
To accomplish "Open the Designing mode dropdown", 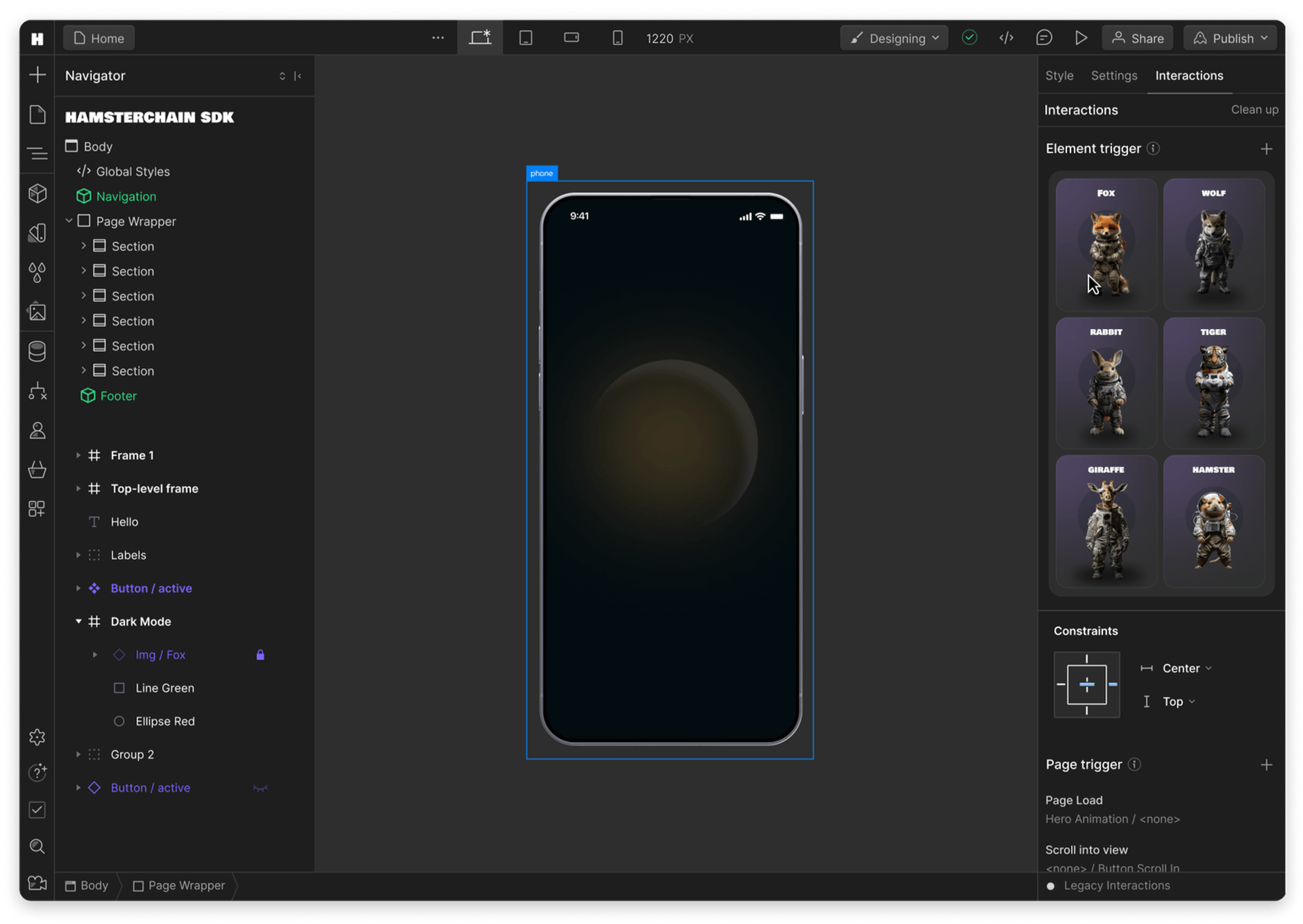I will coord(894,38).
